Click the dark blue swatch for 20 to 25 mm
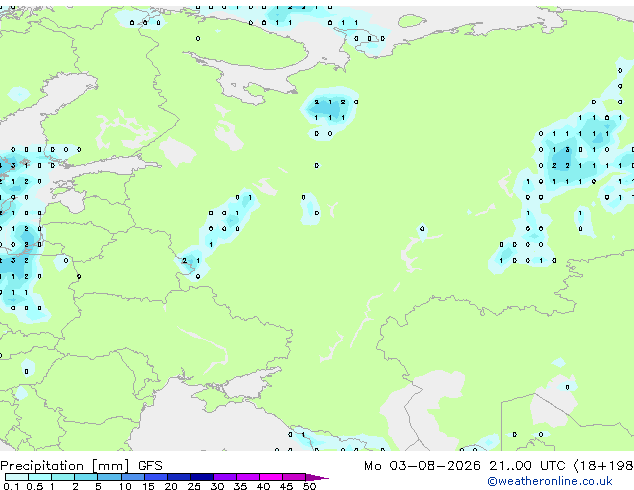 179,477
